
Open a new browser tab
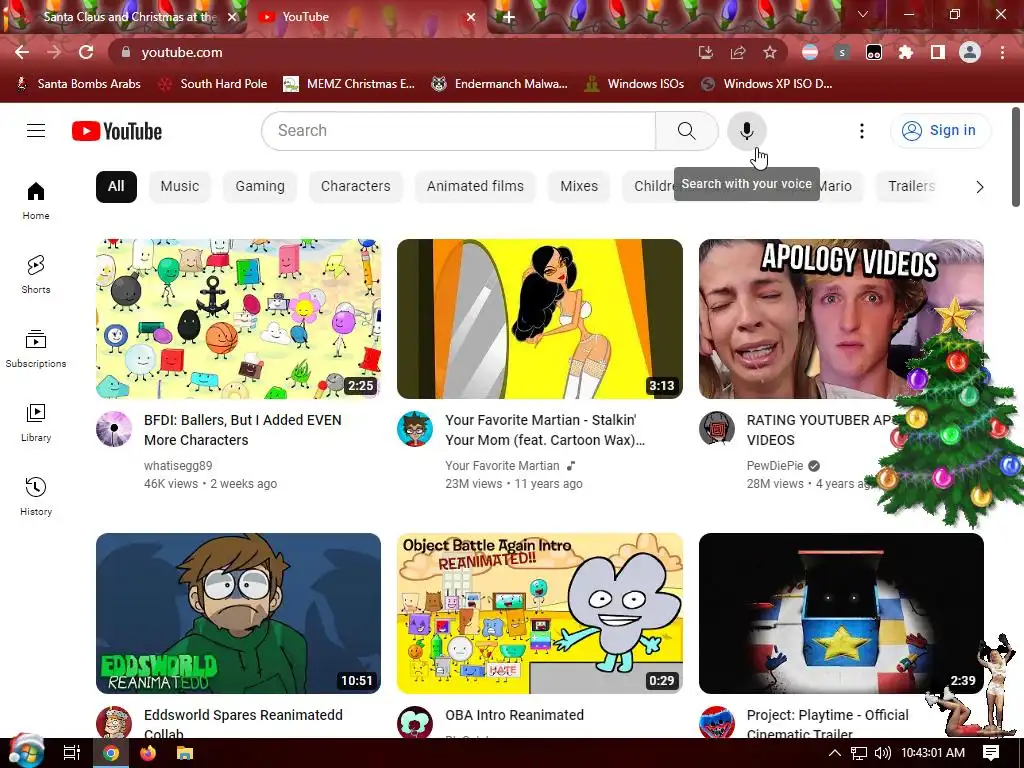tap(509, 17)
